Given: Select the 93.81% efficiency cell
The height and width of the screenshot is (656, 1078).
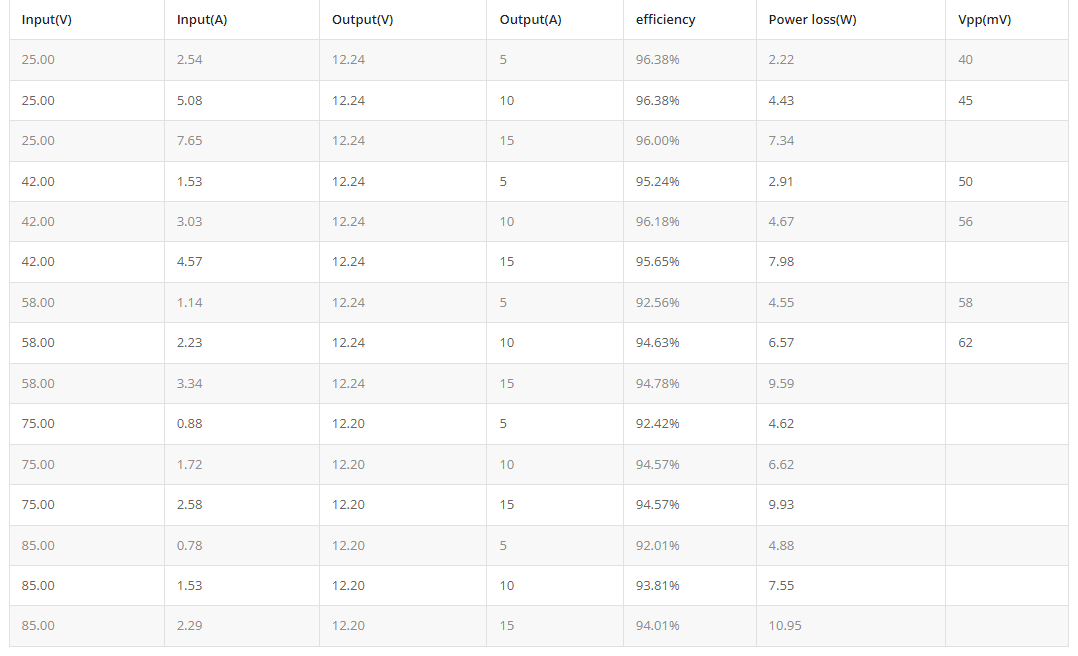Looking at the screenshot, I should pos(657,586).
